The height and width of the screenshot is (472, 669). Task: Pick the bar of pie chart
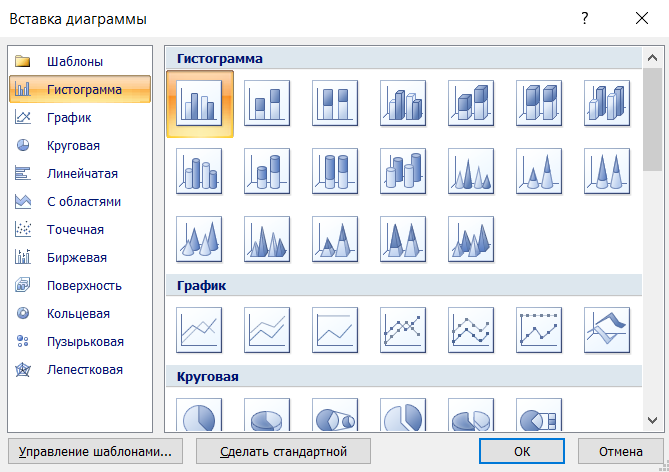pyautogui.click(x=539, y=415)
